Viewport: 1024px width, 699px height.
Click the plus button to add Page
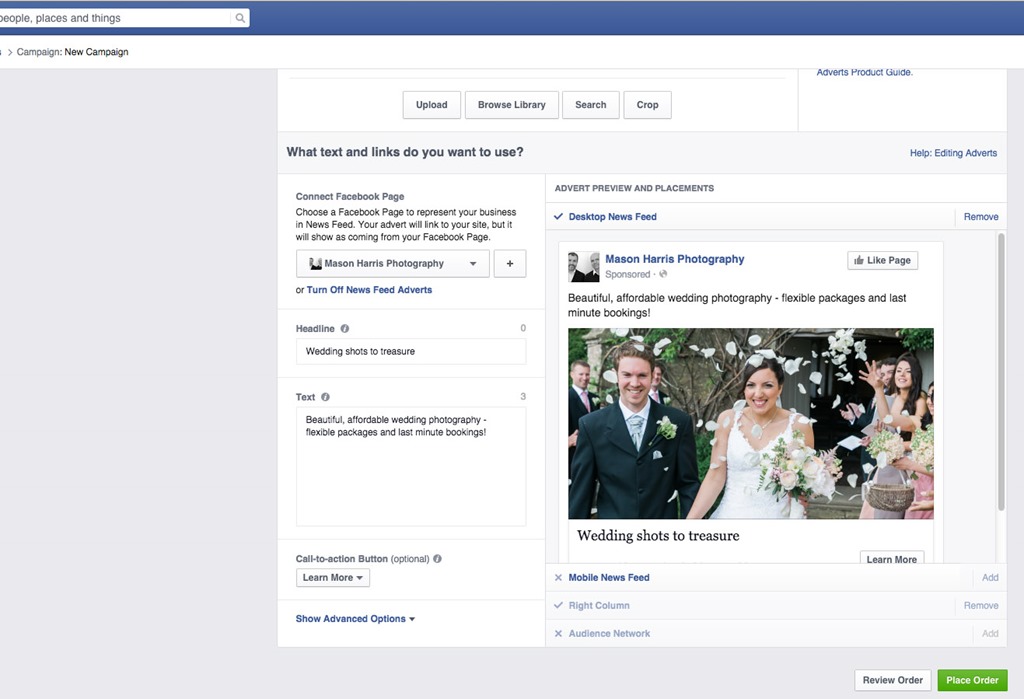(x=509, y=264)
